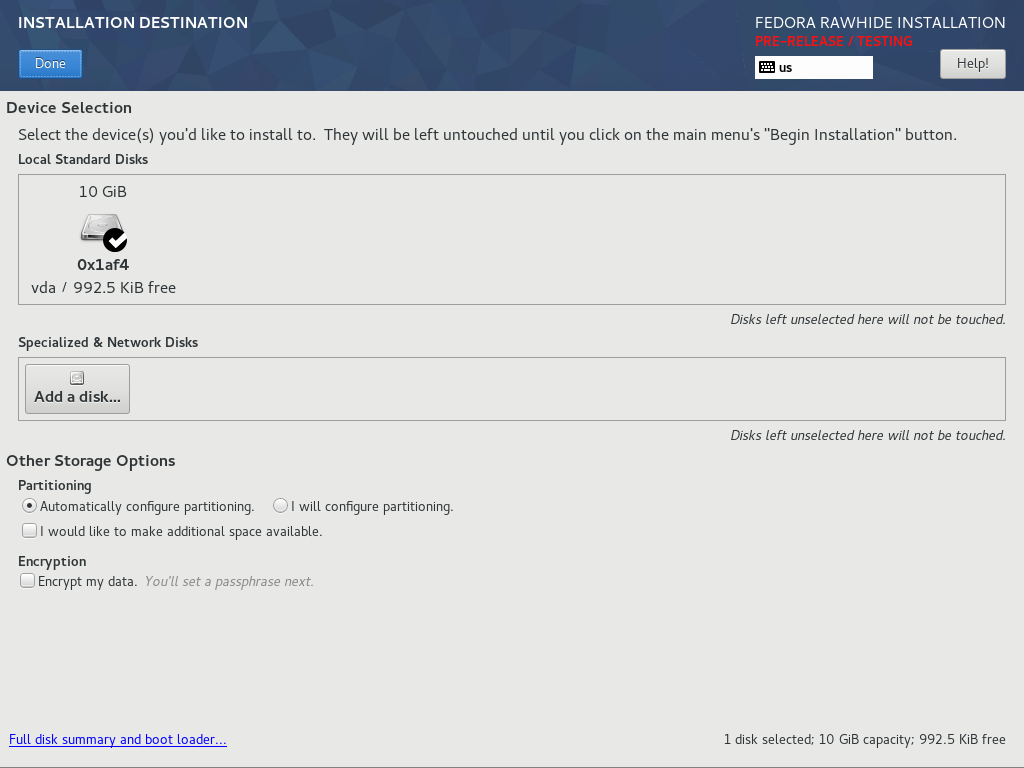Click the small disk icon above Add a disk

click(x=77, y=377)
